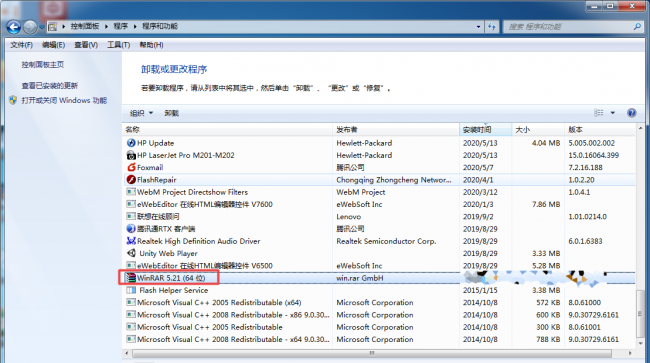Click the HP Update program icon
650x363 pixels.
tap(131, 143)
